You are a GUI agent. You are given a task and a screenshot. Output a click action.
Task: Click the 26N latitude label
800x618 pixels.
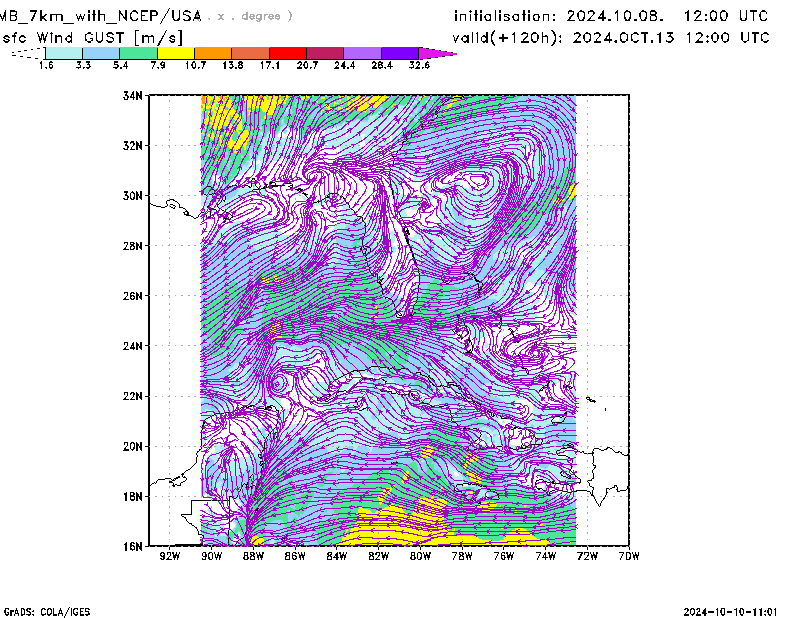pyautogui.click(x=133, y=295)
